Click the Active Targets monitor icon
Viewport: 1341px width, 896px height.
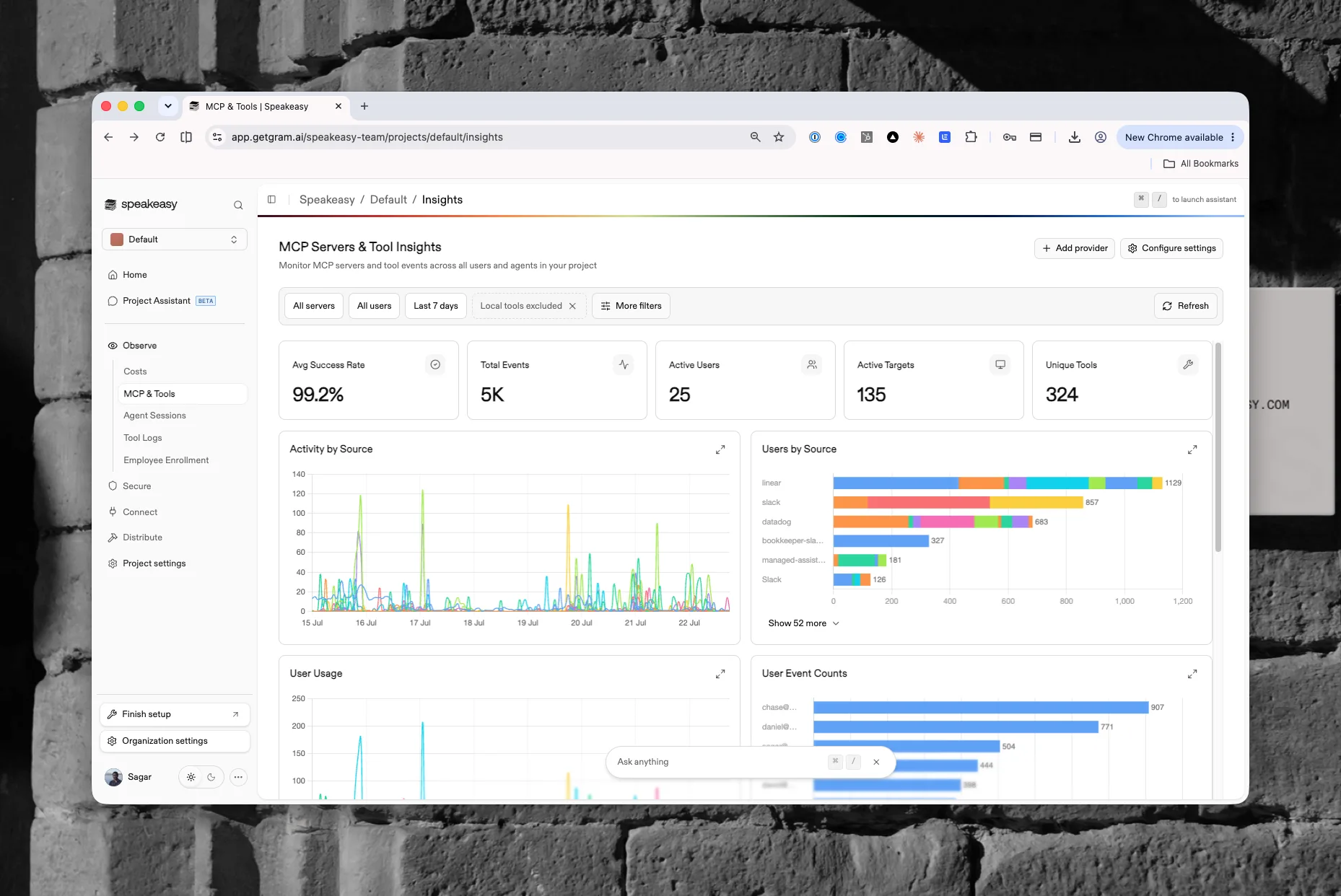point(1000,365)
